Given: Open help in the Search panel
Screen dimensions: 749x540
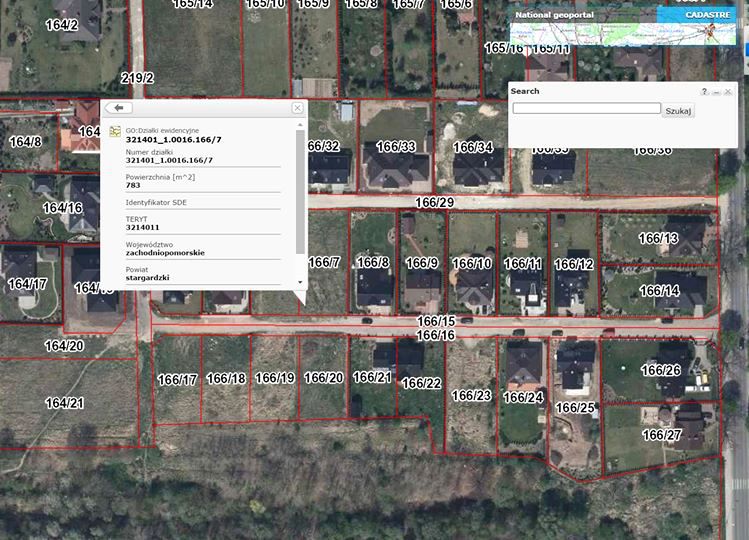Looking at the screenshot, I should tap(704, 91).
